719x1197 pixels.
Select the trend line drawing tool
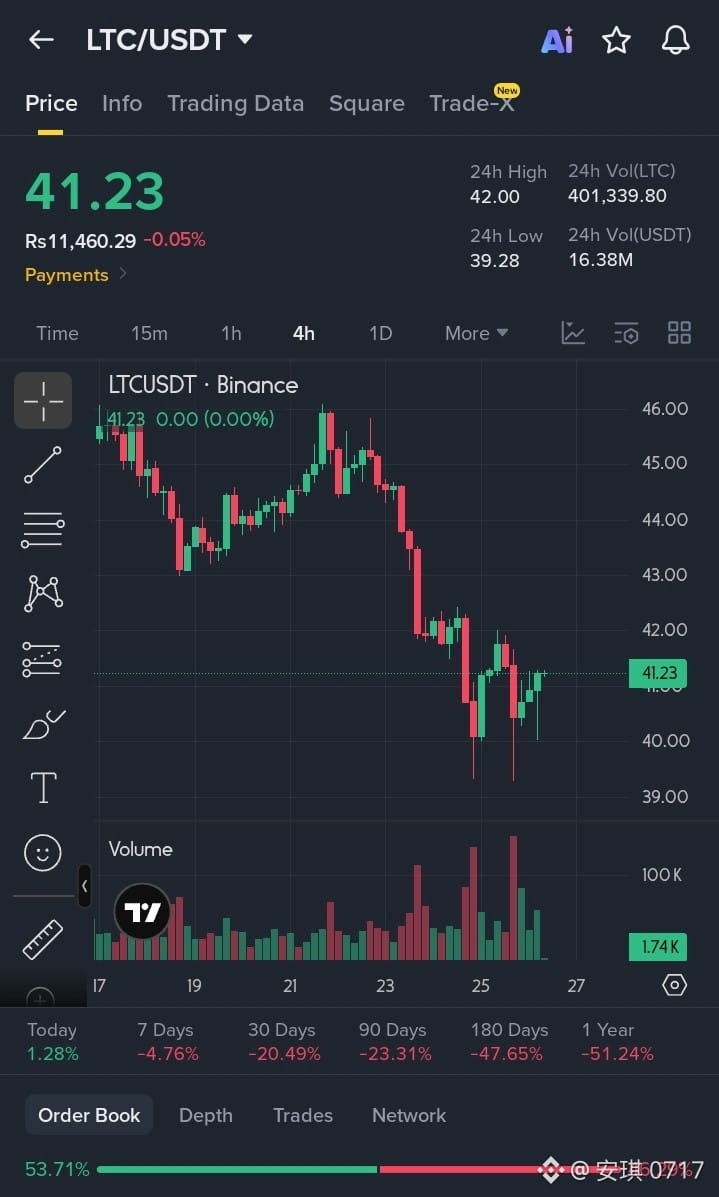coord(43,465)
